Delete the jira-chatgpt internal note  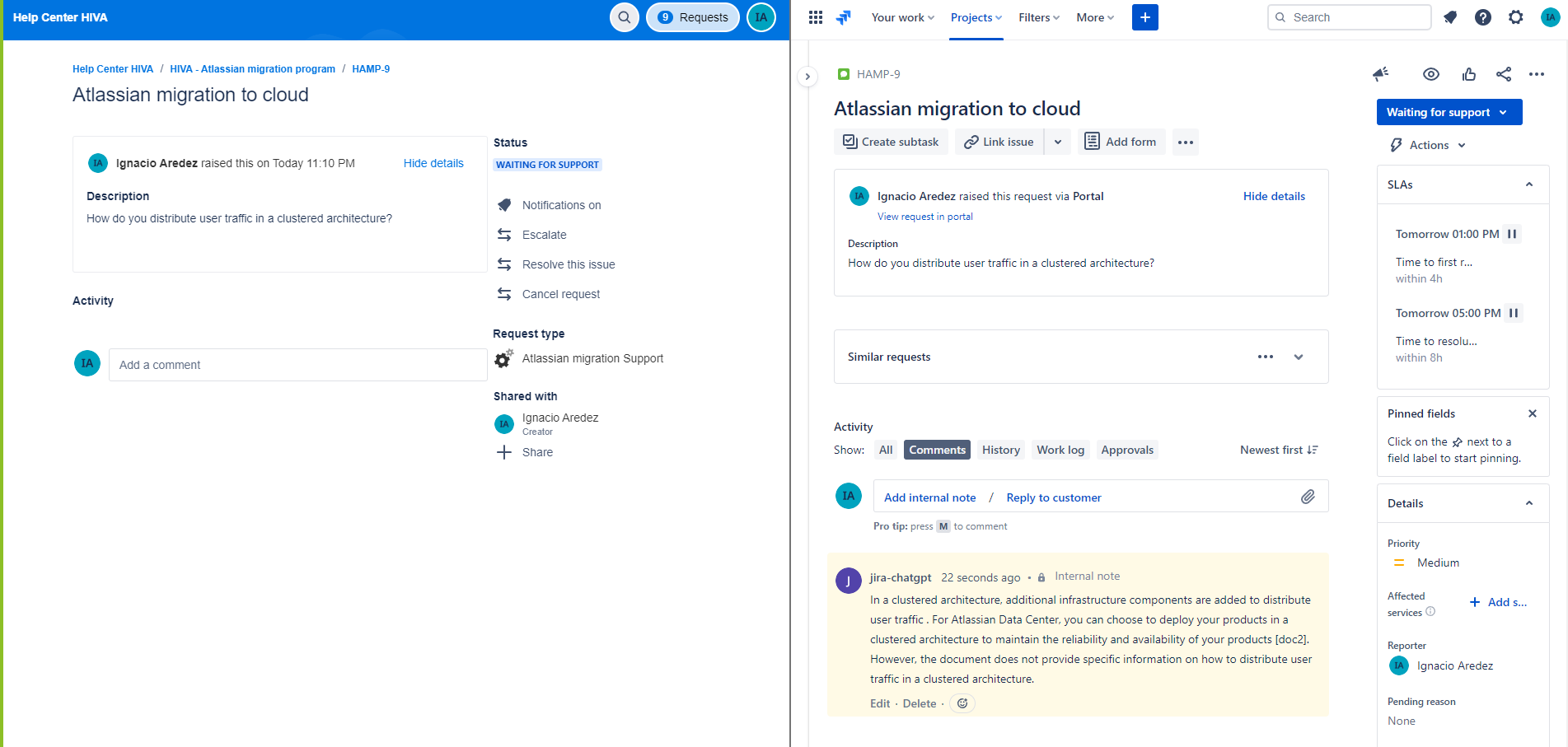point(920,703)
